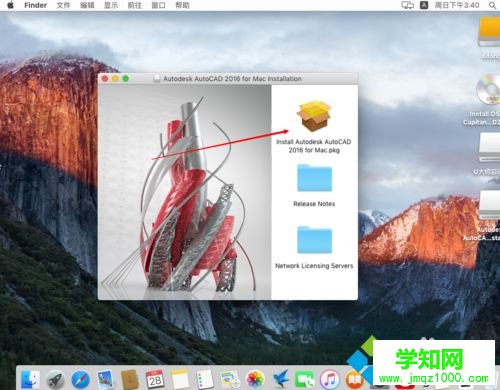Open the Install Autodesk AutoCAD 2016 package icon

click(x=314, y=116)
